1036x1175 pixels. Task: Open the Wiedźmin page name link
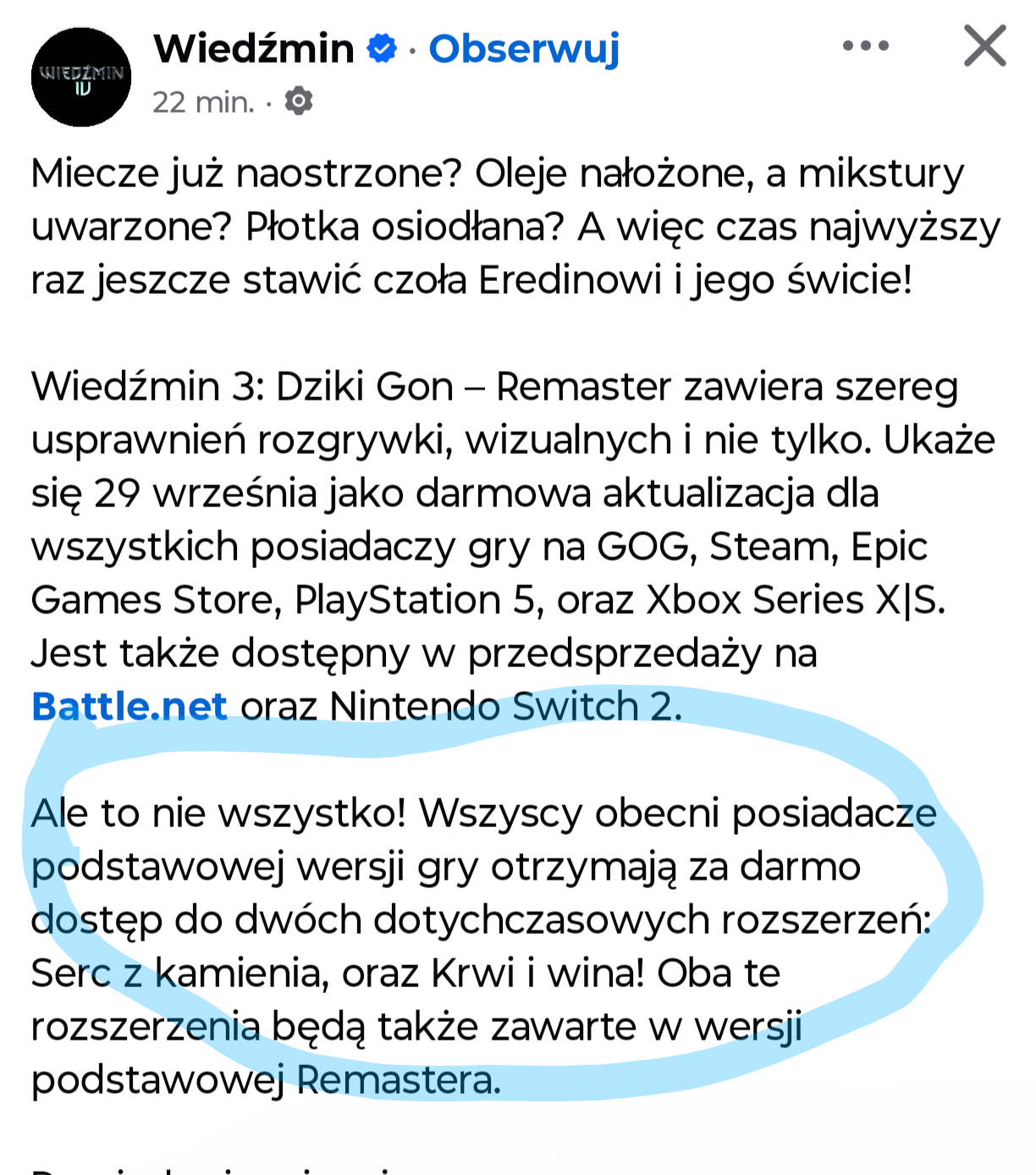pos(254,48)
